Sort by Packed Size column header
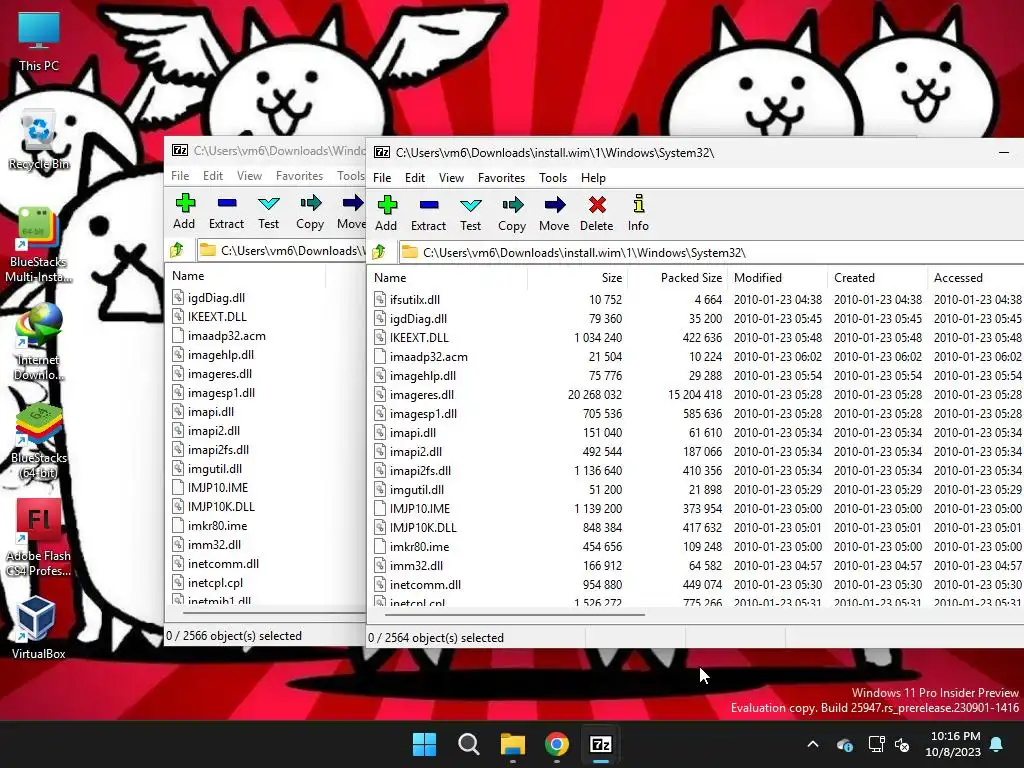The image size is (1024, 768). pyautogui.click(x=677, y=278)
